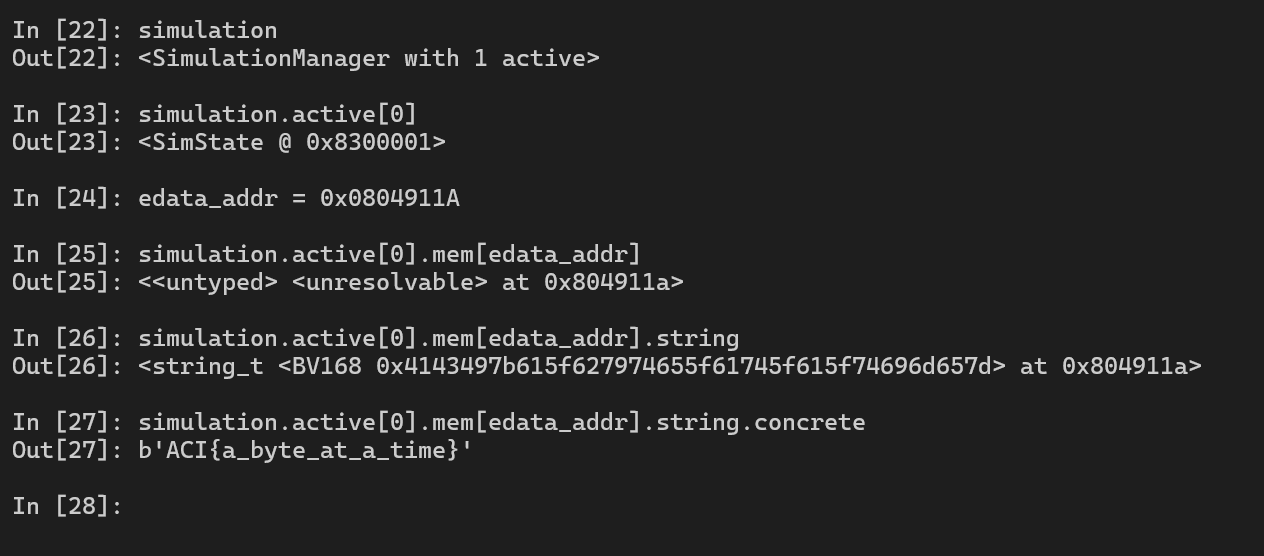Click the mem[edata_addr] text in In [25]

[537, 254]
